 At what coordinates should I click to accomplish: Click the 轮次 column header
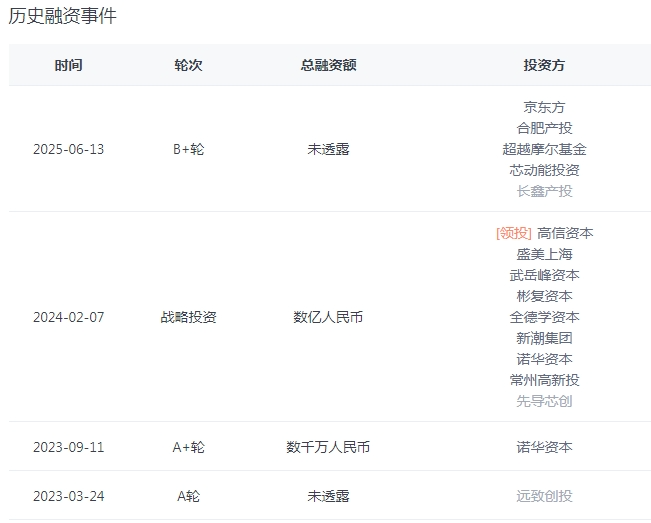pyautogui.click(x=188, y=65)
